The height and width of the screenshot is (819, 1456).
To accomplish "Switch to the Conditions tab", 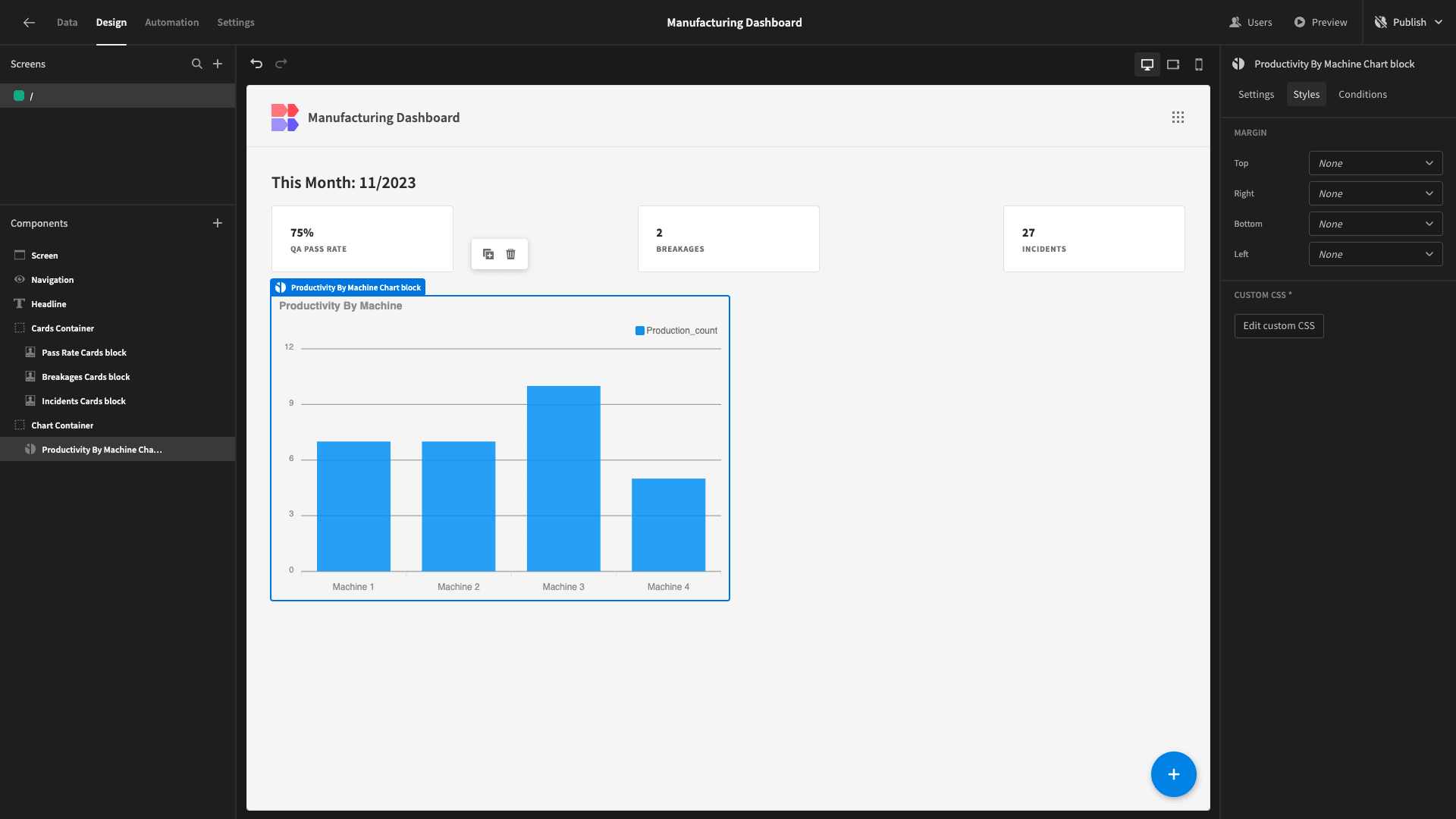I will click(1363, 94).
